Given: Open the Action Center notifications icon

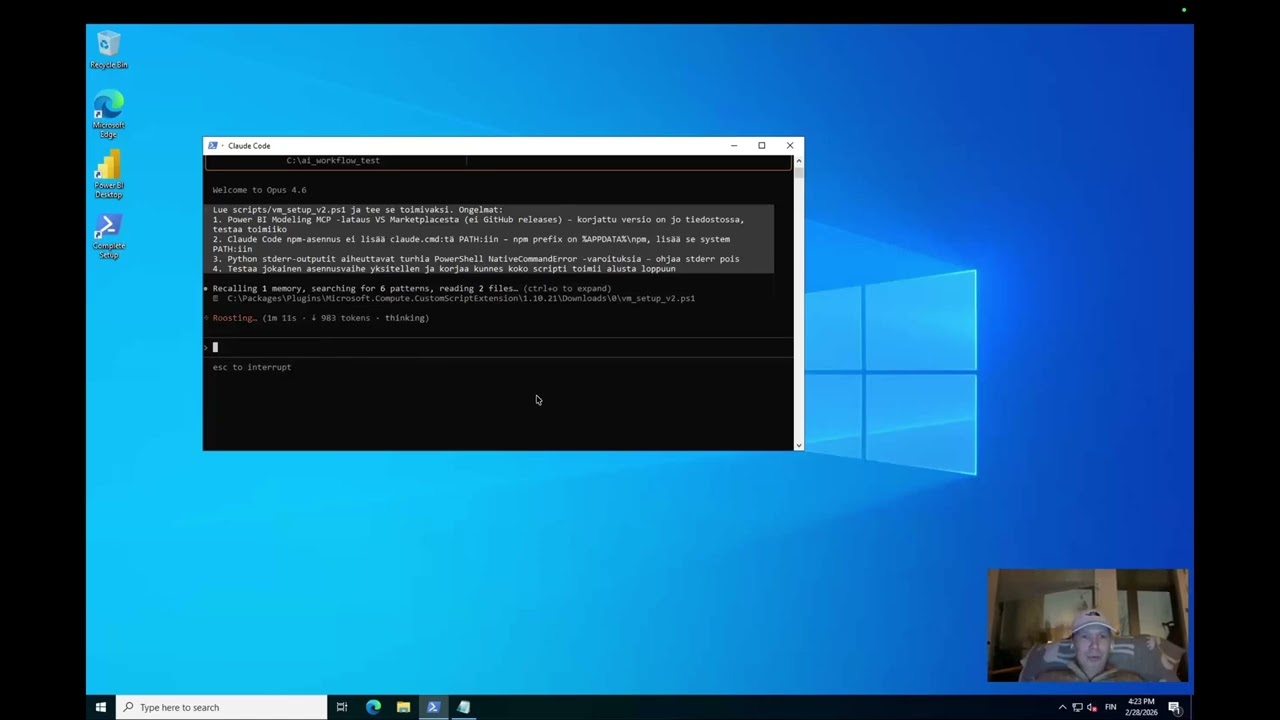Looking at the screenshot, I should pos(1175,707).
